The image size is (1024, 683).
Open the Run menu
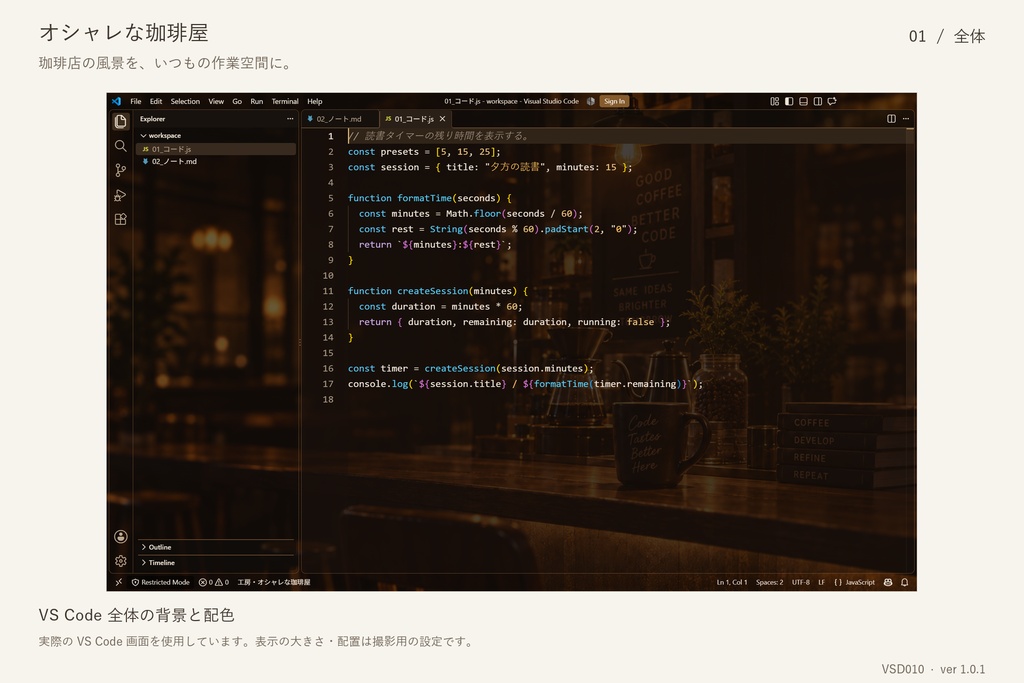point(257,101)
